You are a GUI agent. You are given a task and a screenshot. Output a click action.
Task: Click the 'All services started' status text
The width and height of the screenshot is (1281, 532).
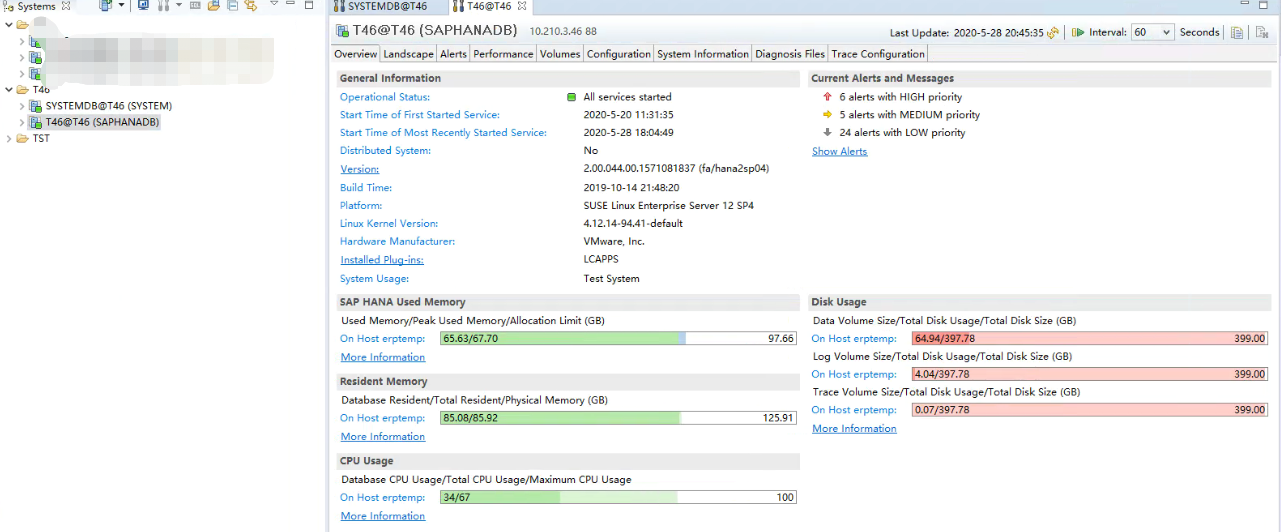[627, 97]
